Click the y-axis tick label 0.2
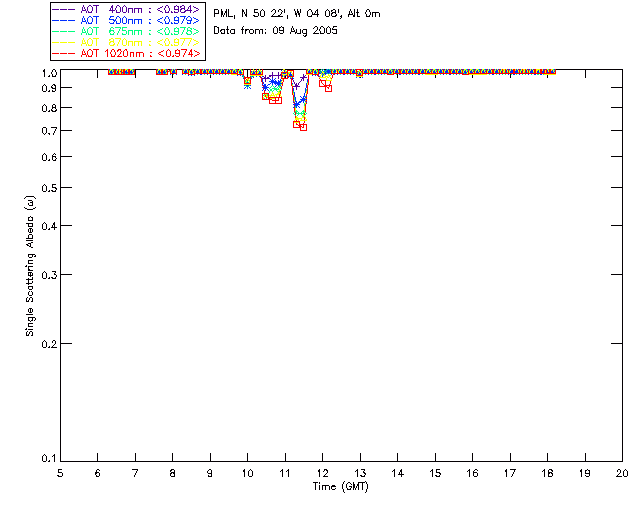The height and width of the screenshot is (512, 640). (x=49, y=344)
